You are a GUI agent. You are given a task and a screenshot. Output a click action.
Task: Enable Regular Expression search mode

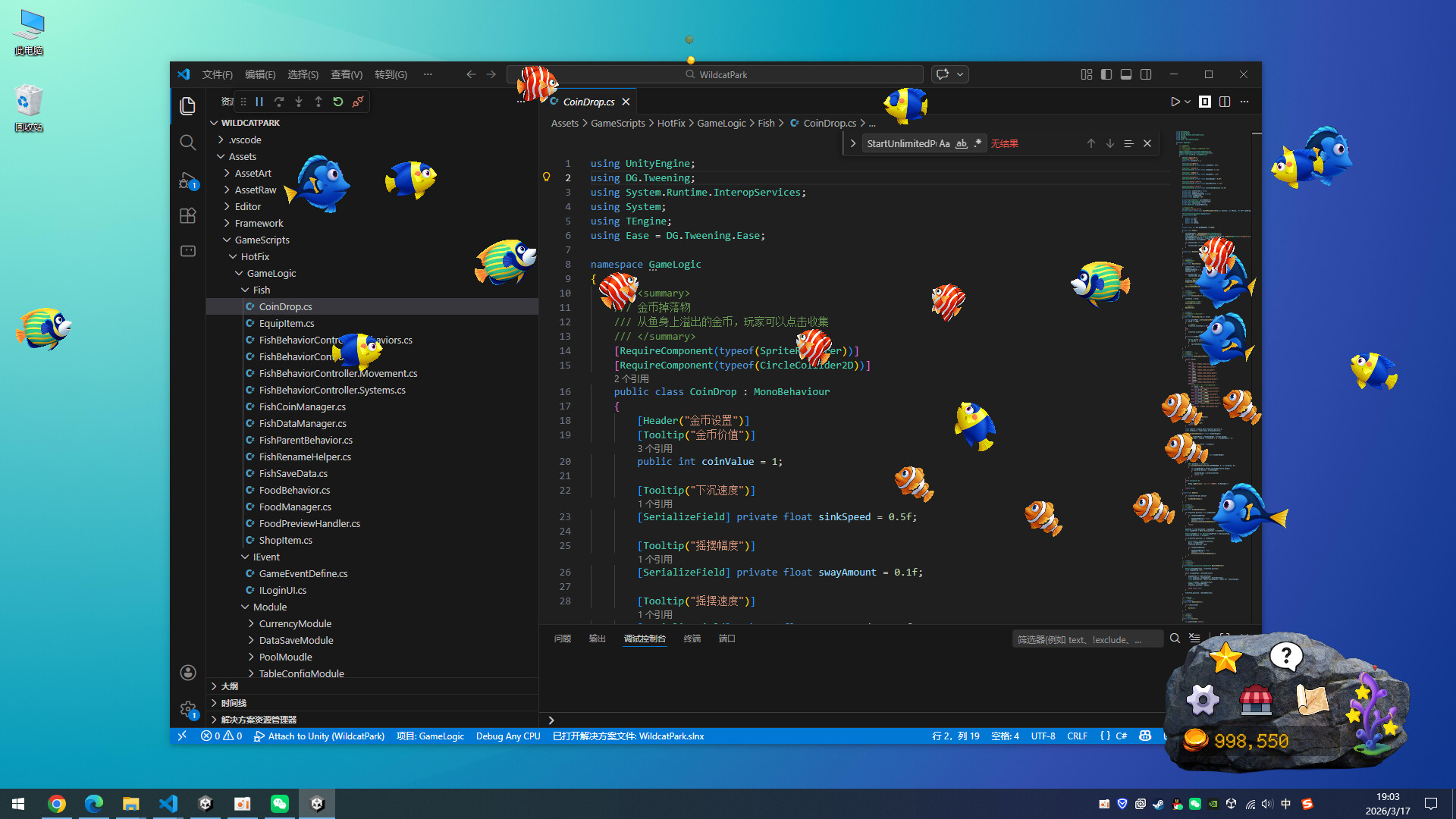click(x=978, y=143)
